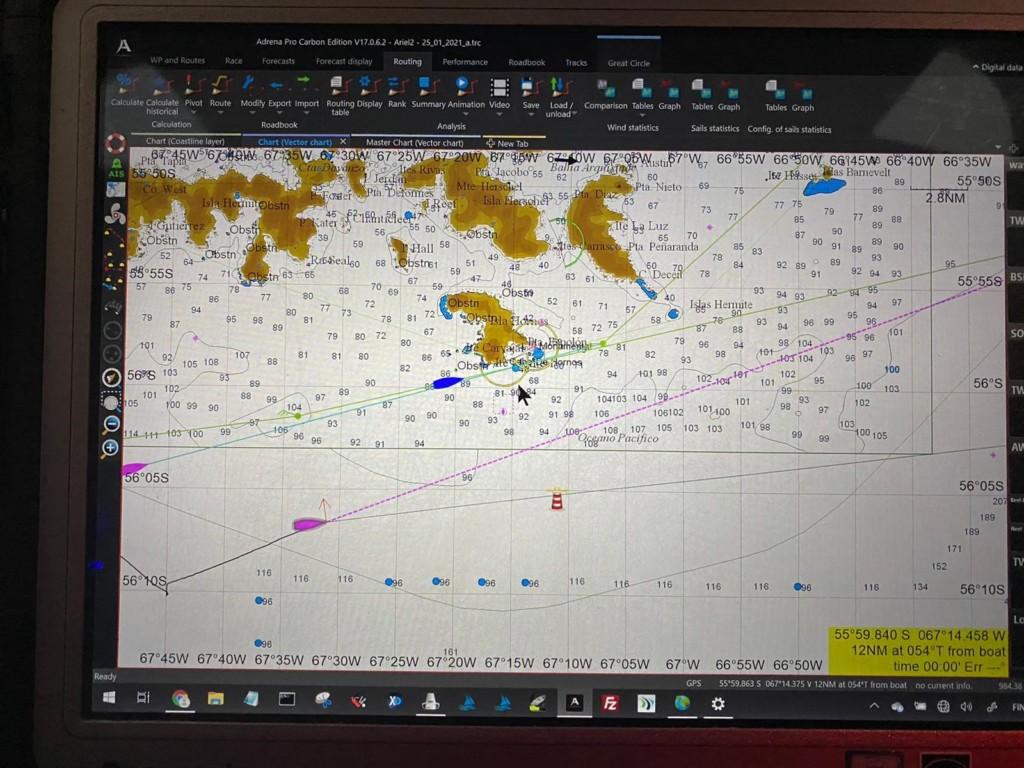Viewport: 1024px width, 768px height.
Task: Click the yellow cursor position info box
Action: tap(917, 651)
